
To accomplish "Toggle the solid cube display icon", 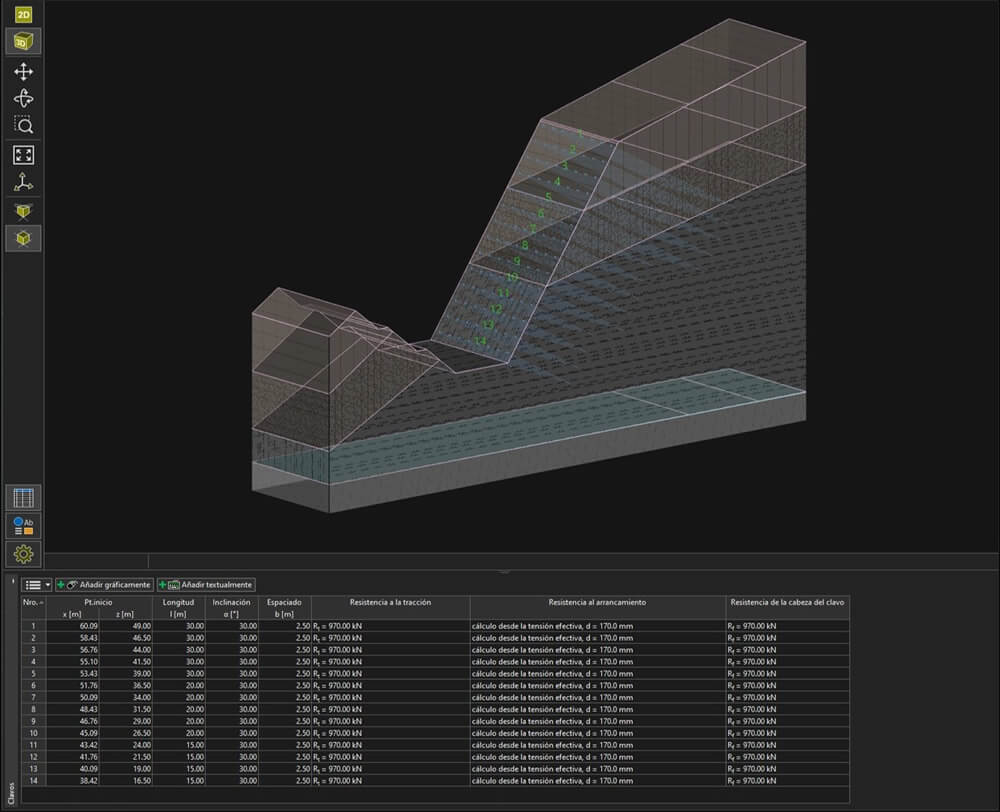I will 24,239.
